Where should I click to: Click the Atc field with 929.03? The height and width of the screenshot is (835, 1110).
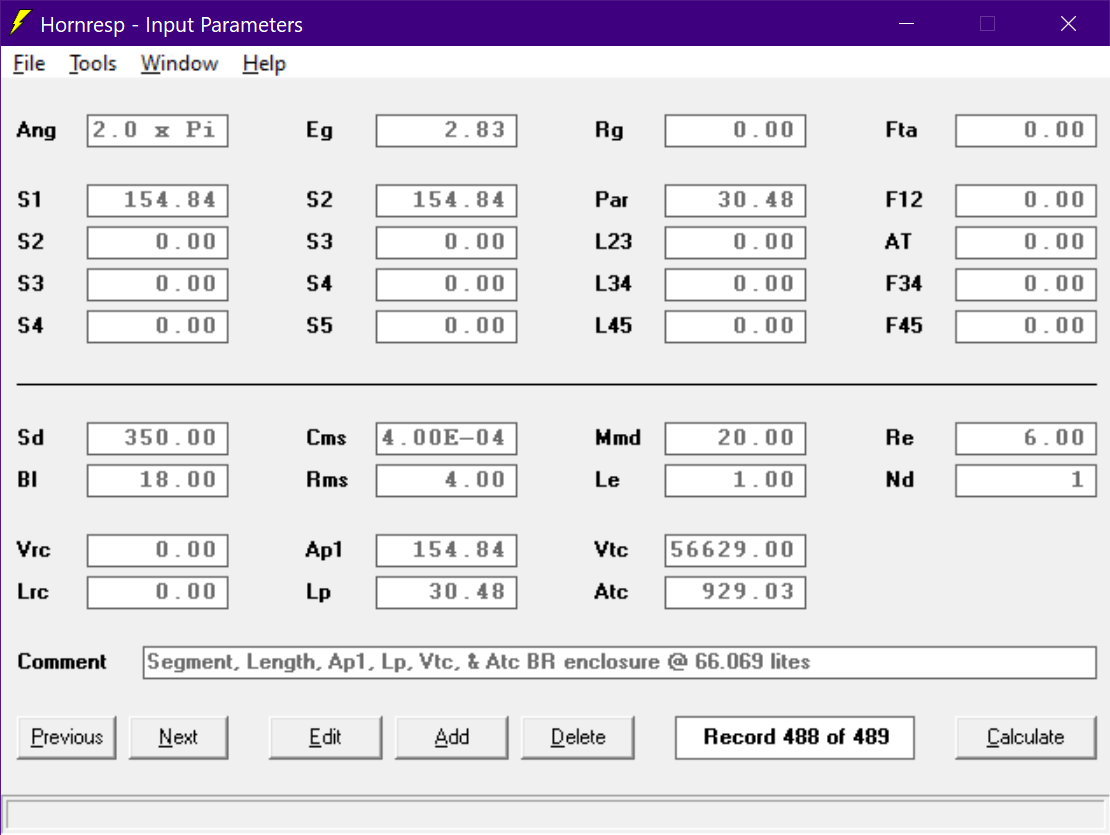(735, 592)
